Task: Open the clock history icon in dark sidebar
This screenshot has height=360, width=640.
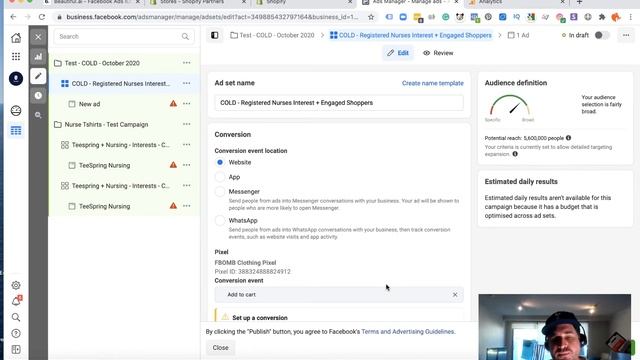Action: coord(38,96)
